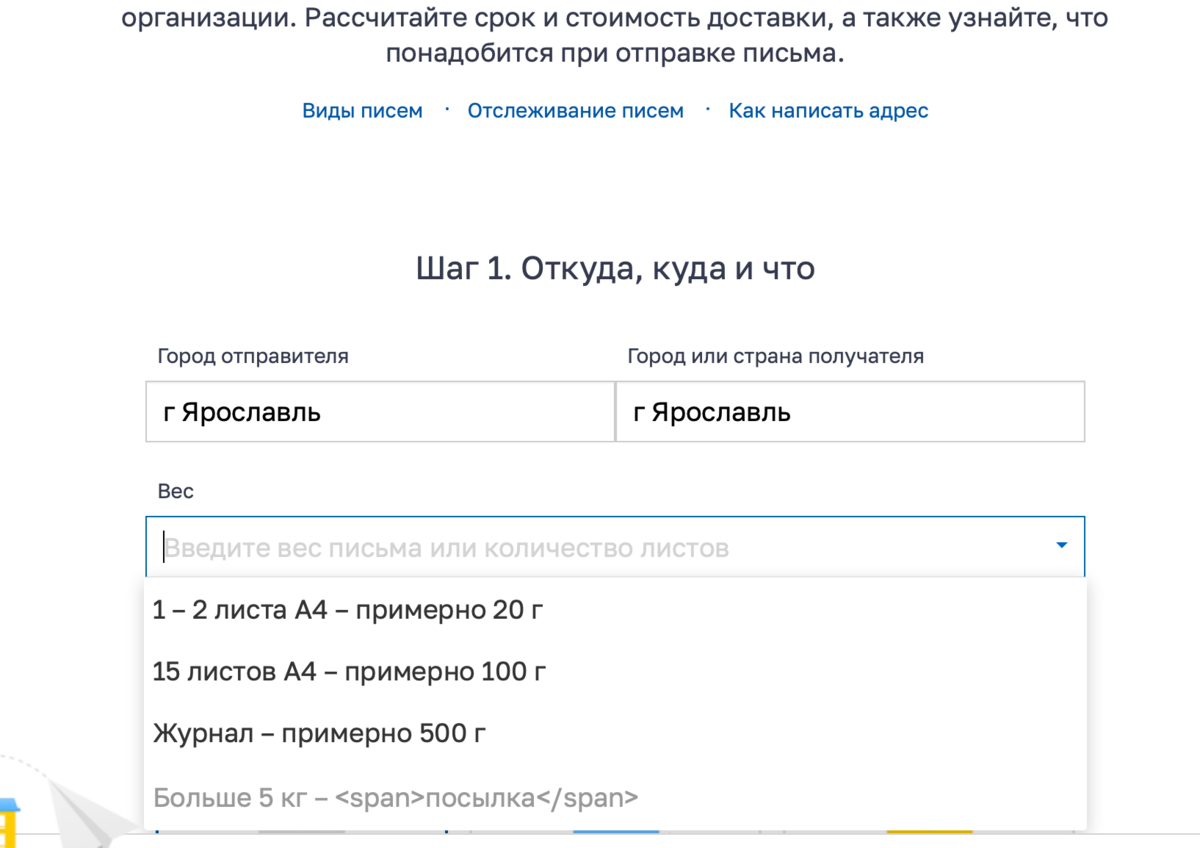The image size is (1200, 848).
Task: Choose the "Журнал – примерно 500 г" preset
Action: pyautogui.click(x=318, y=732)
